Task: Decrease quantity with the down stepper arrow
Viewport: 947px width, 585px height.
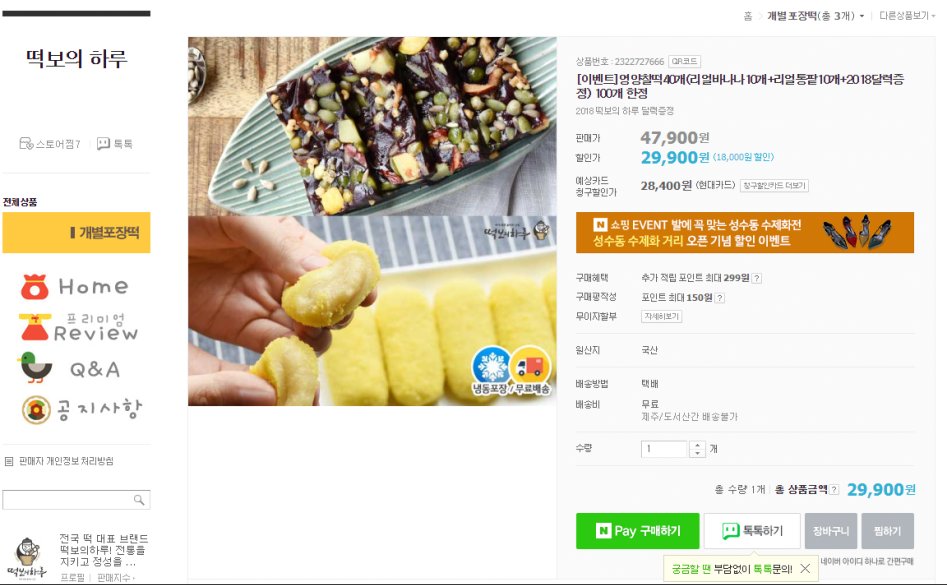Action: tap(698, 453)
